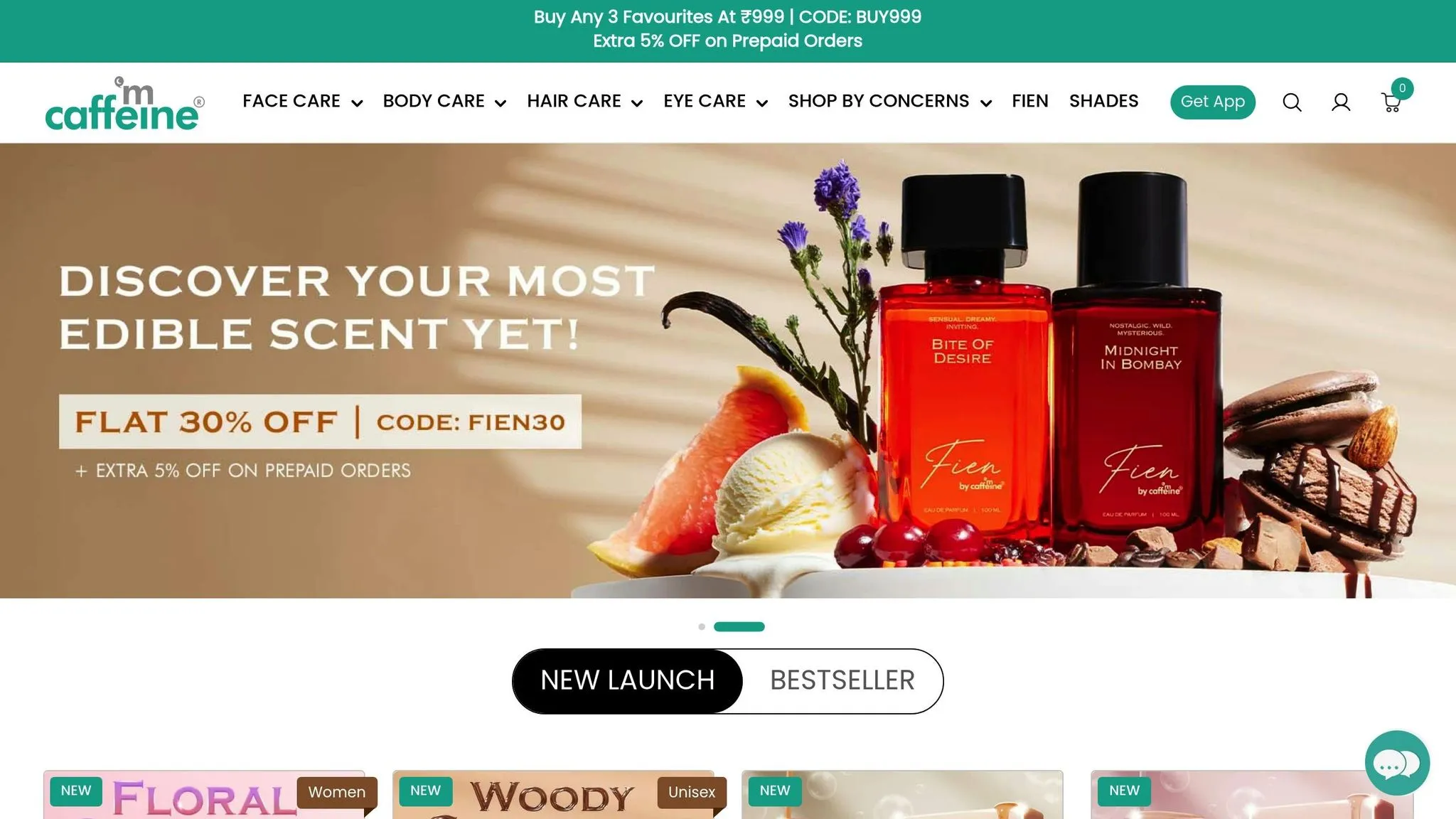Expand the FACE CARE dropdown
1456x819 pixels.
(x=303, y=102)
